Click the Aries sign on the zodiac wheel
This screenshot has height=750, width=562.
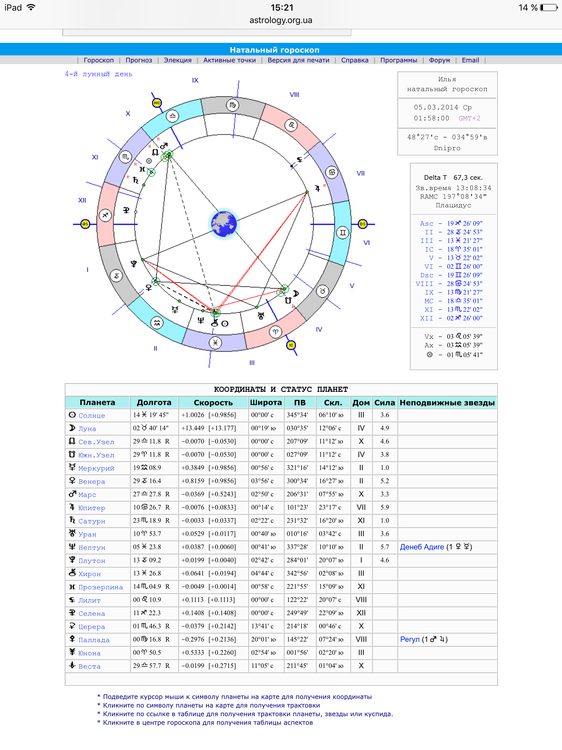(x=275, y=331)
